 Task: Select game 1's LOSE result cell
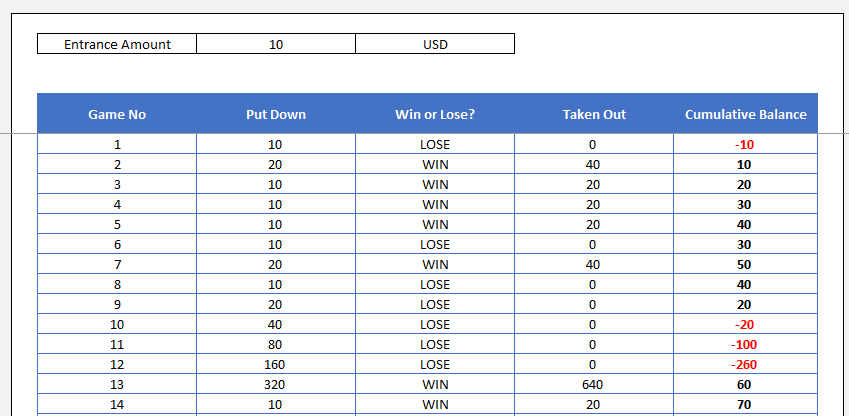[x=435, y=144]
